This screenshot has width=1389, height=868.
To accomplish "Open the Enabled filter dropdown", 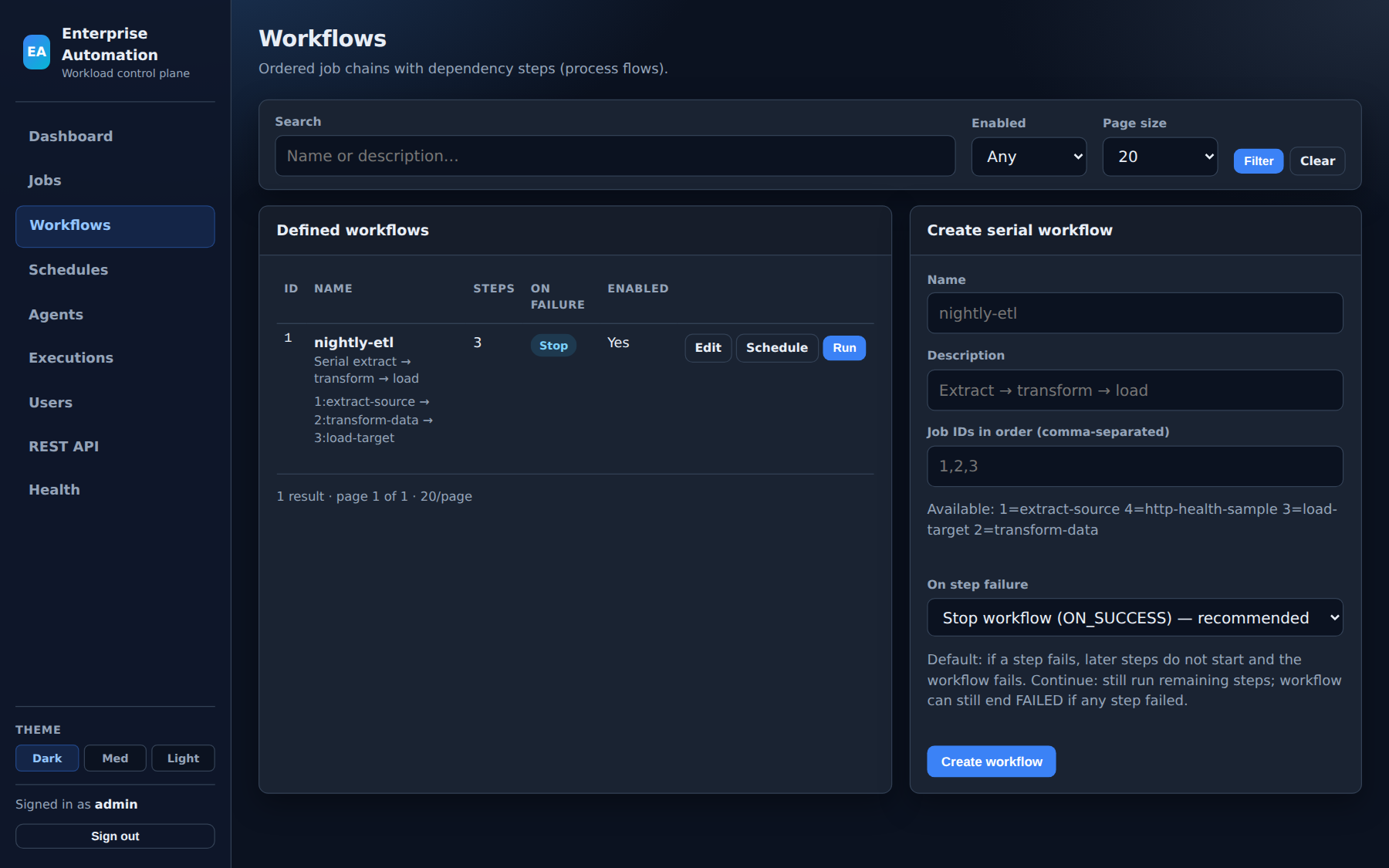I will tap(1029, 157).
